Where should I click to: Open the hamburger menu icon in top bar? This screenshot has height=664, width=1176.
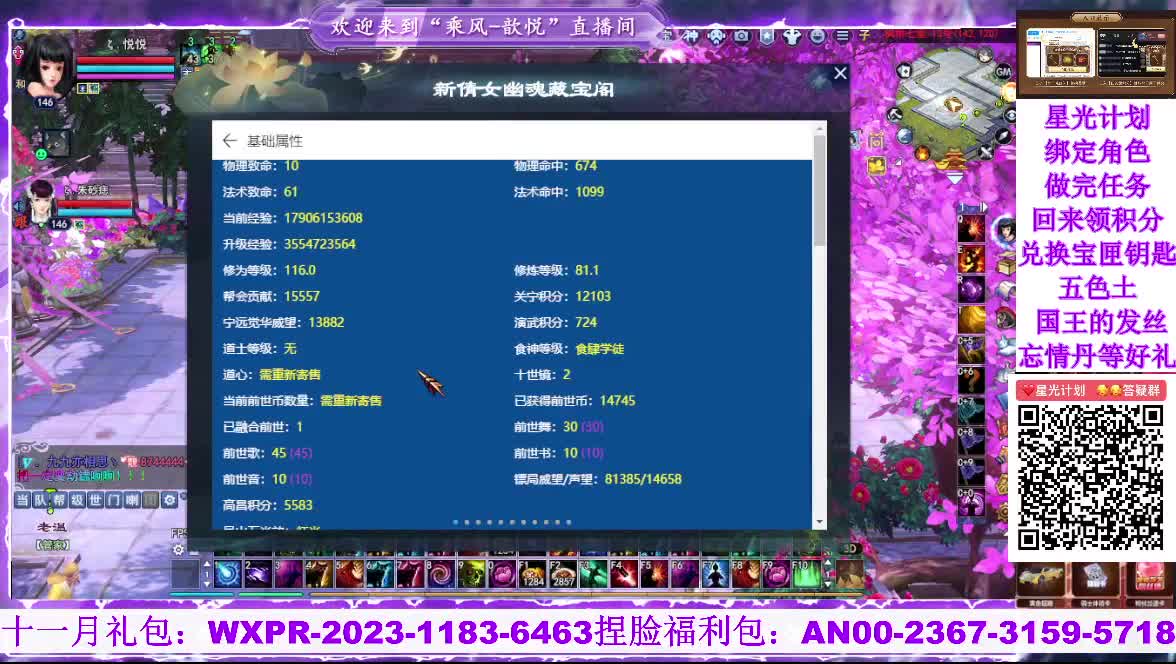(x=842, y=35)
